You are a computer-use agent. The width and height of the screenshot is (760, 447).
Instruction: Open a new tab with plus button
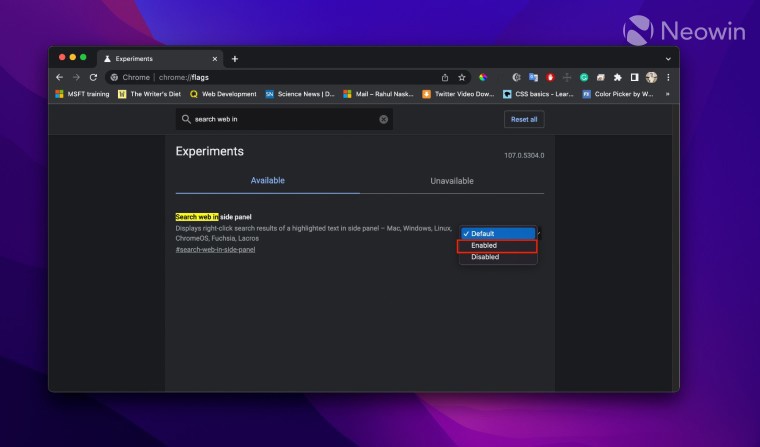click(x=235, y=59)
